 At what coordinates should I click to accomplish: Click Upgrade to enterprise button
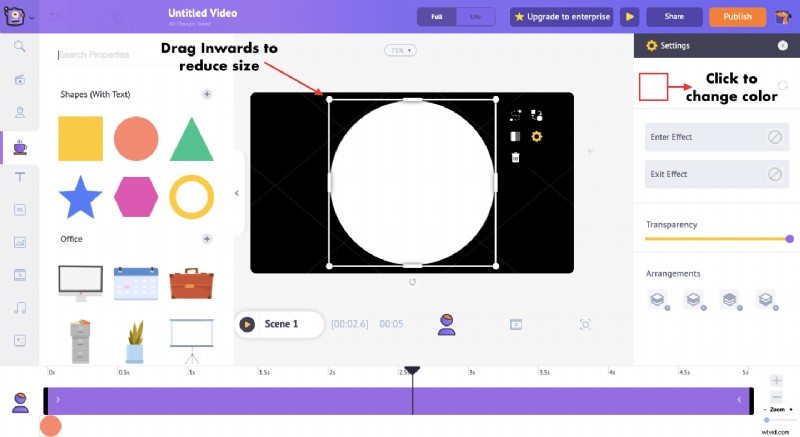click(561, 17)
